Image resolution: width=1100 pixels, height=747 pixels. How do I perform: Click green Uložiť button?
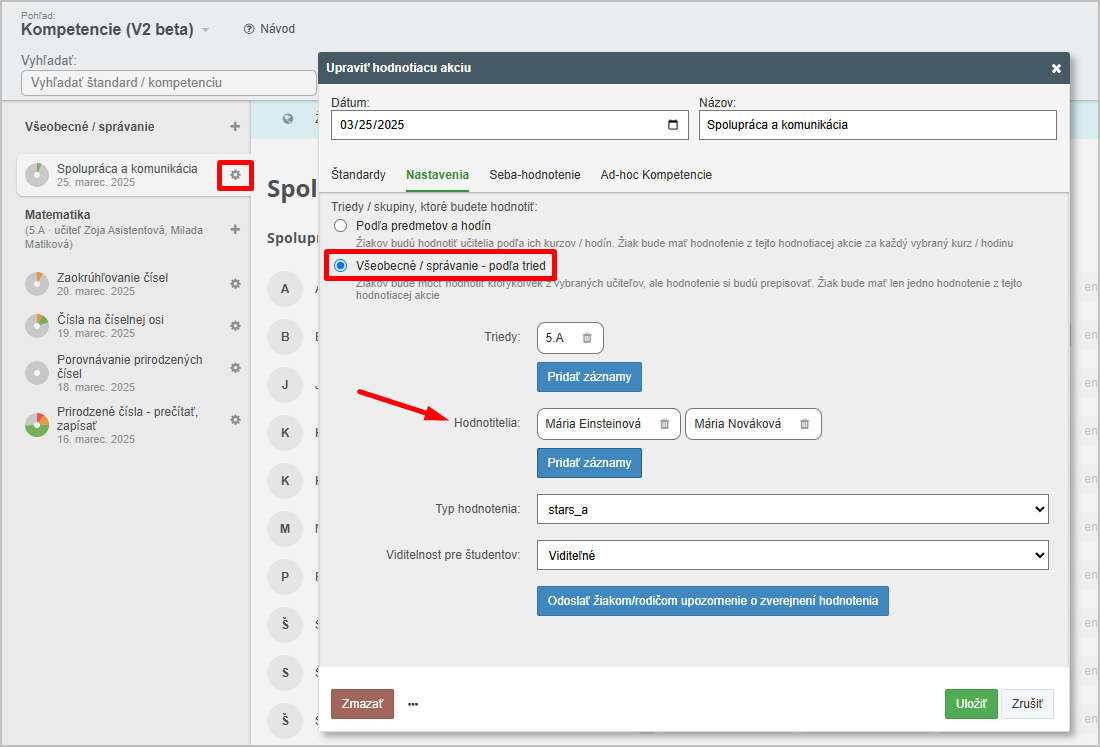tap(970, 704)
